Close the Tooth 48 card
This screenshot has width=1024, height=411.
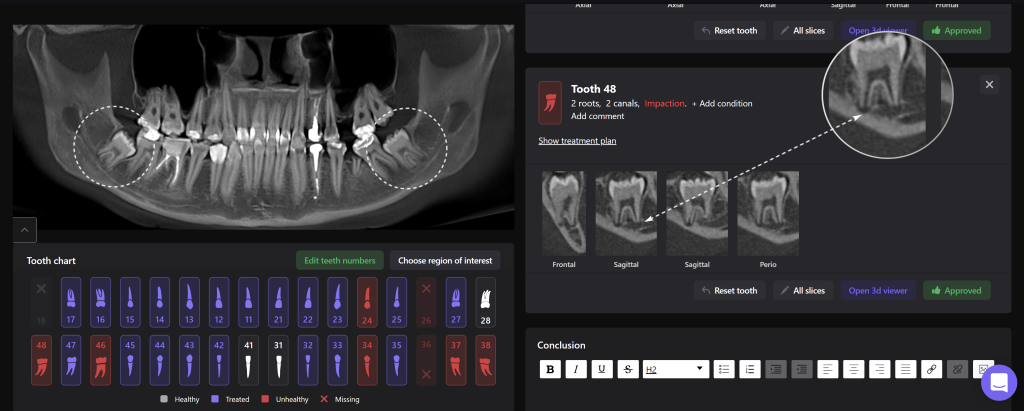pos(990,85)
